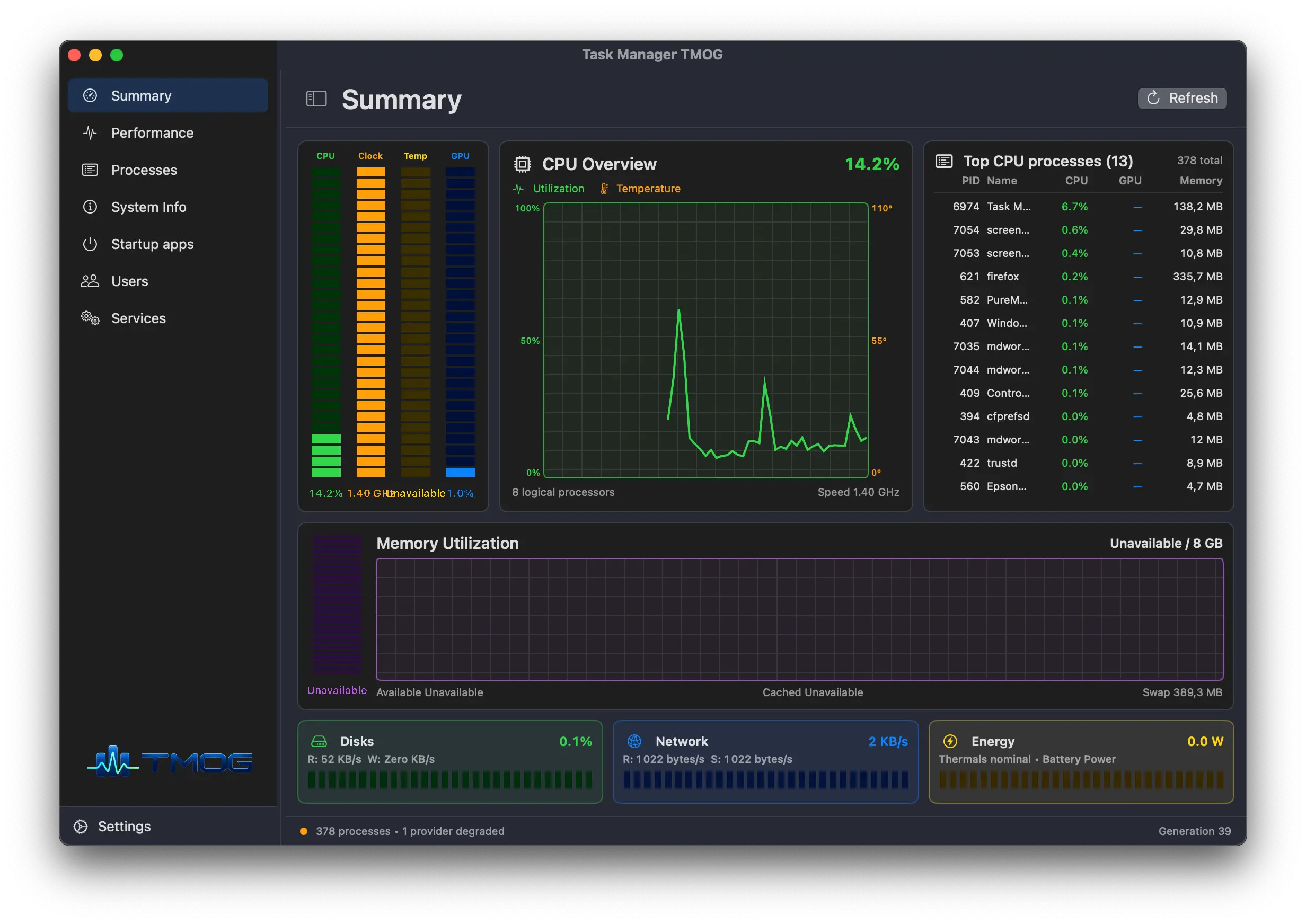Click 'Unavailable / 8 GB' memory text
Image resolution: width=1306 pixels, height=924 pixels.
pyautogui.click(x=1166, y=544)
